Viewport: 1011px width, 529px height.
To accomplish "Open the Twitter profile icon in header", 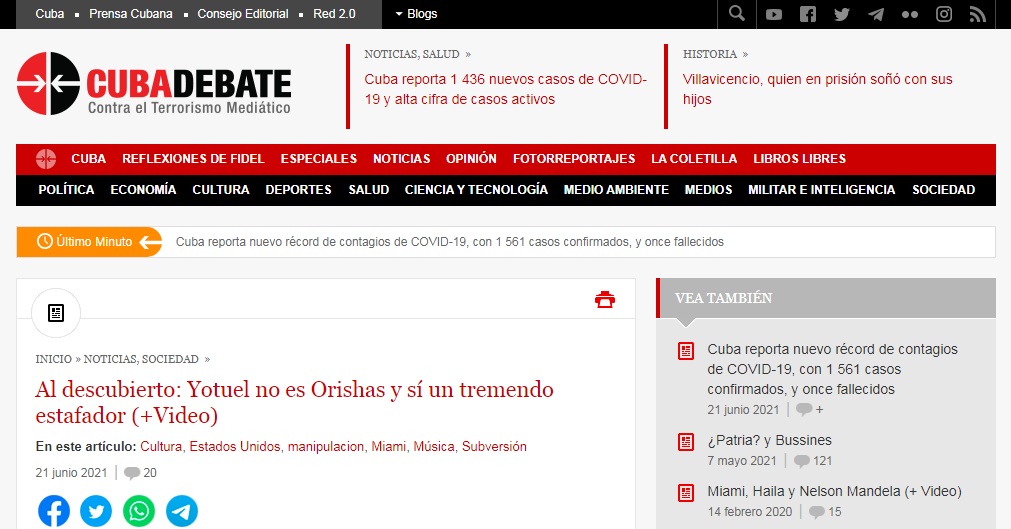I will pos(842,14).
